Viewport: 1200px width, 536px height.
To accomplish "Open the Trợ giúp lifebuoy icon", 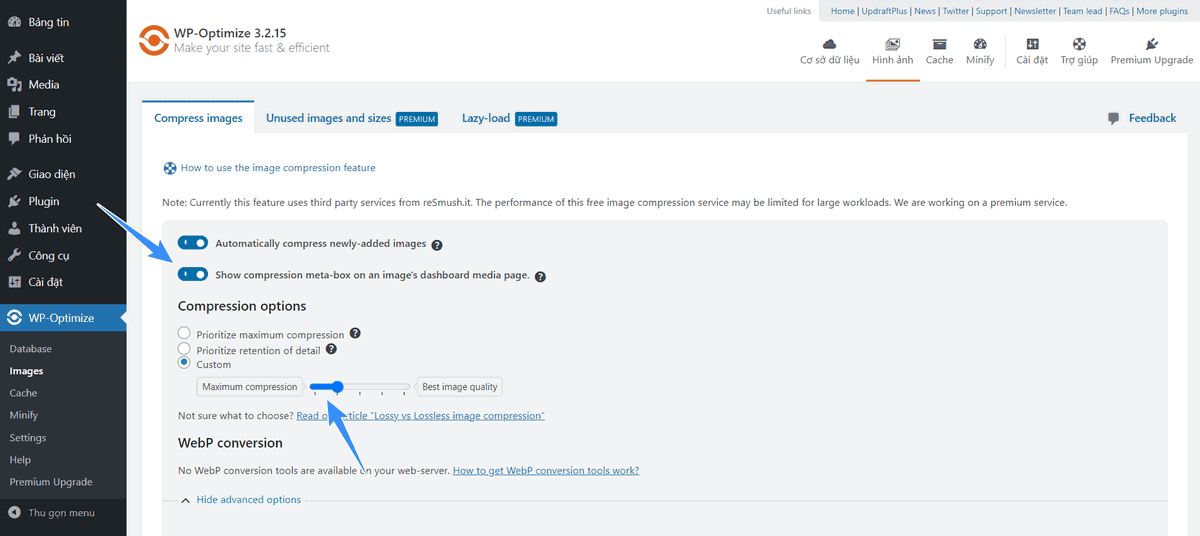I will click(1079, 44).
